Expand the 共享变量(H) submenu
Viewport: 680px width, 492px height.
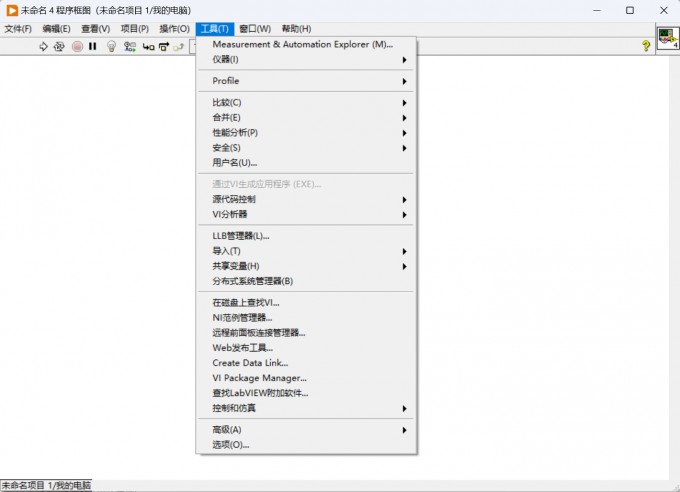(306, 266)
